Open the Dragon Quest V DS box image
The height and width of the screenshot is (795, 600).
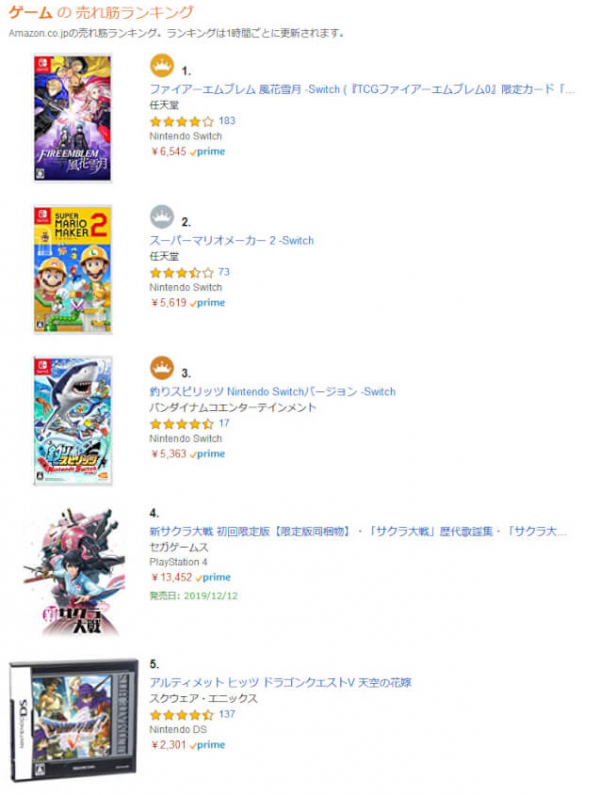click(x=74, y=721)
